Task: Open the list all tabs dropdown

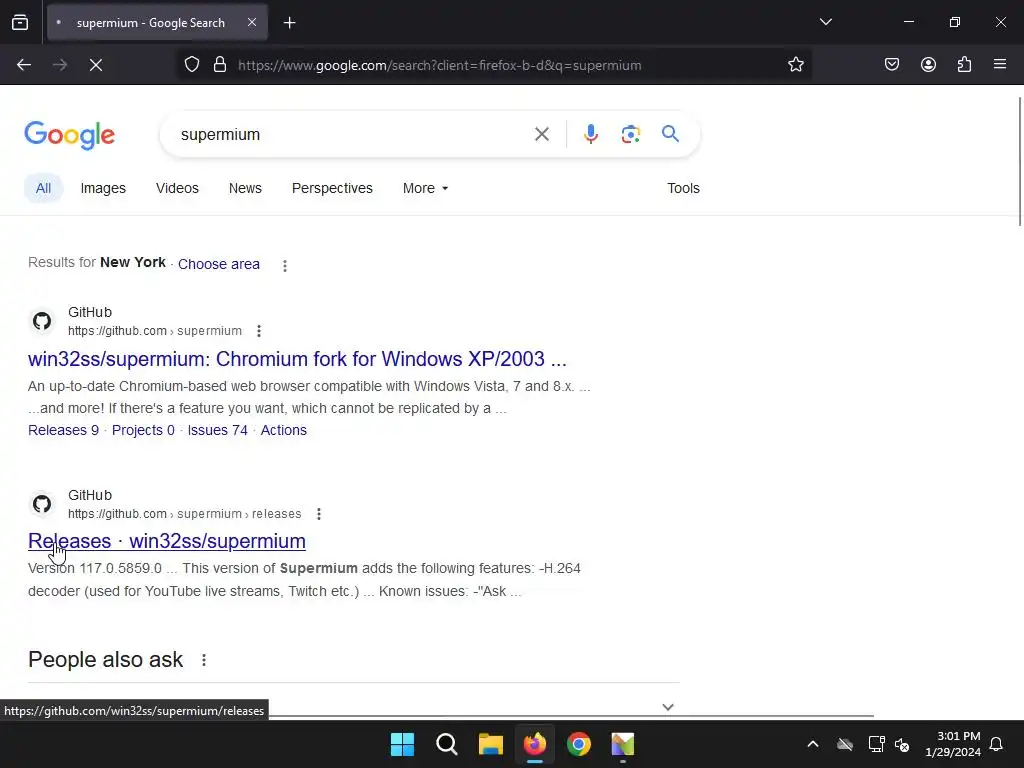Action: [x=825, y=22]
